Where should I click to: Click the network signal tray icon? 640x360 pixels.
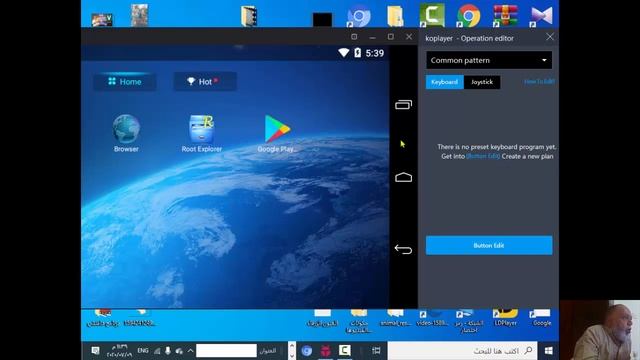click(157, 351)
